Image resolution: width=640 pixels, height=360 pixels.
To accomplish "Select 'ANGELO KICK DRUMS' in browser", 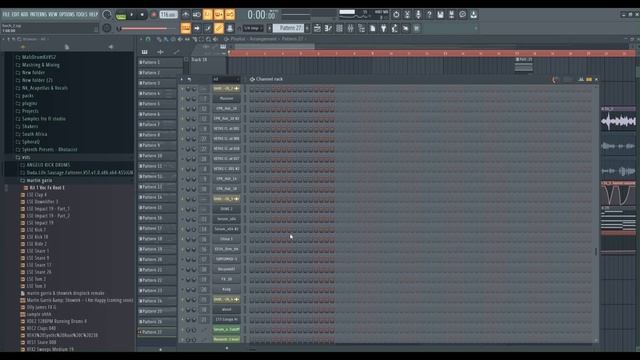I will pos(48,165).
